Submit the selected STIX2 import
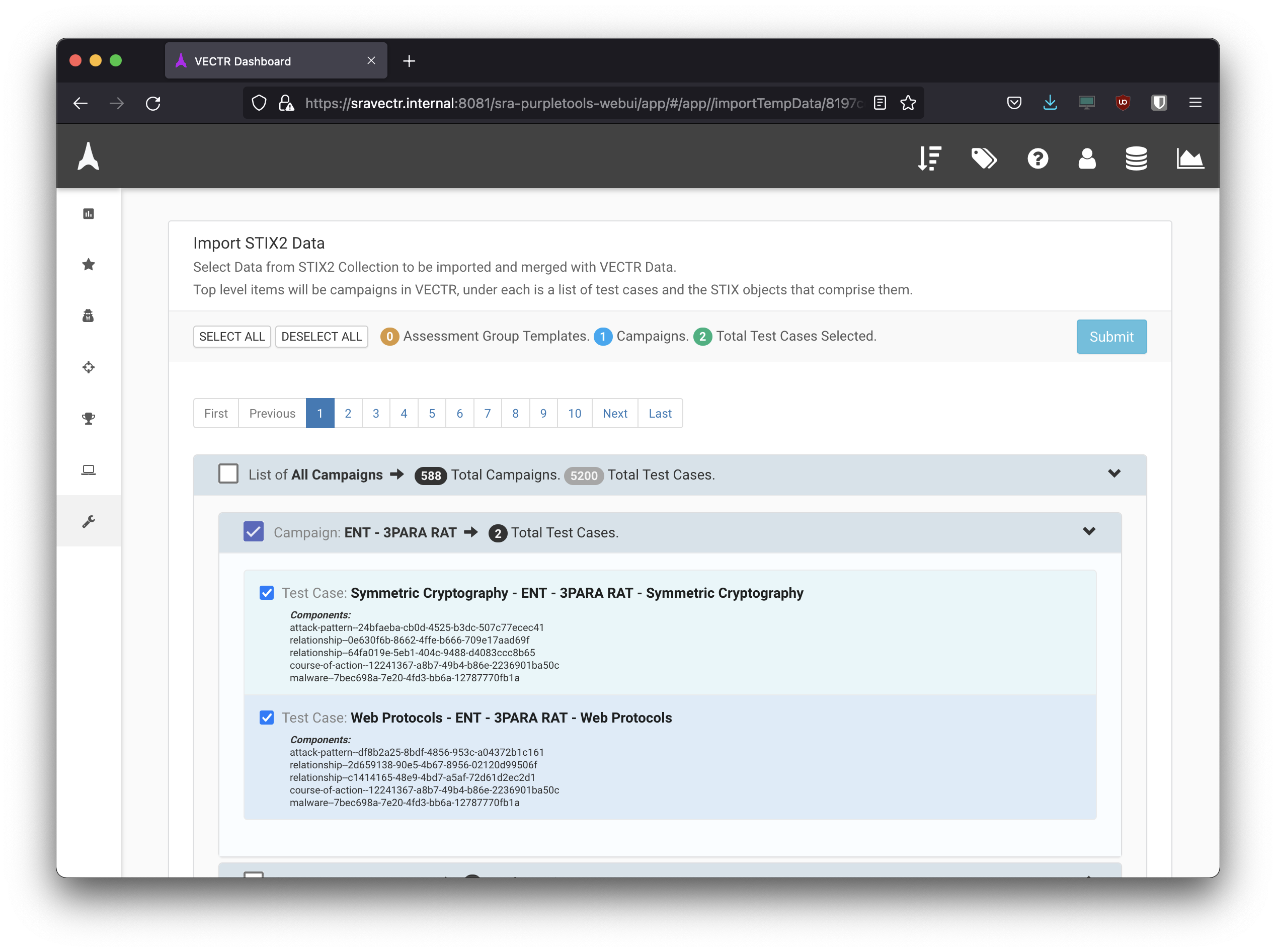Image resolution: width=1276 pixels, height=952 pixels. click(1111, 337)
